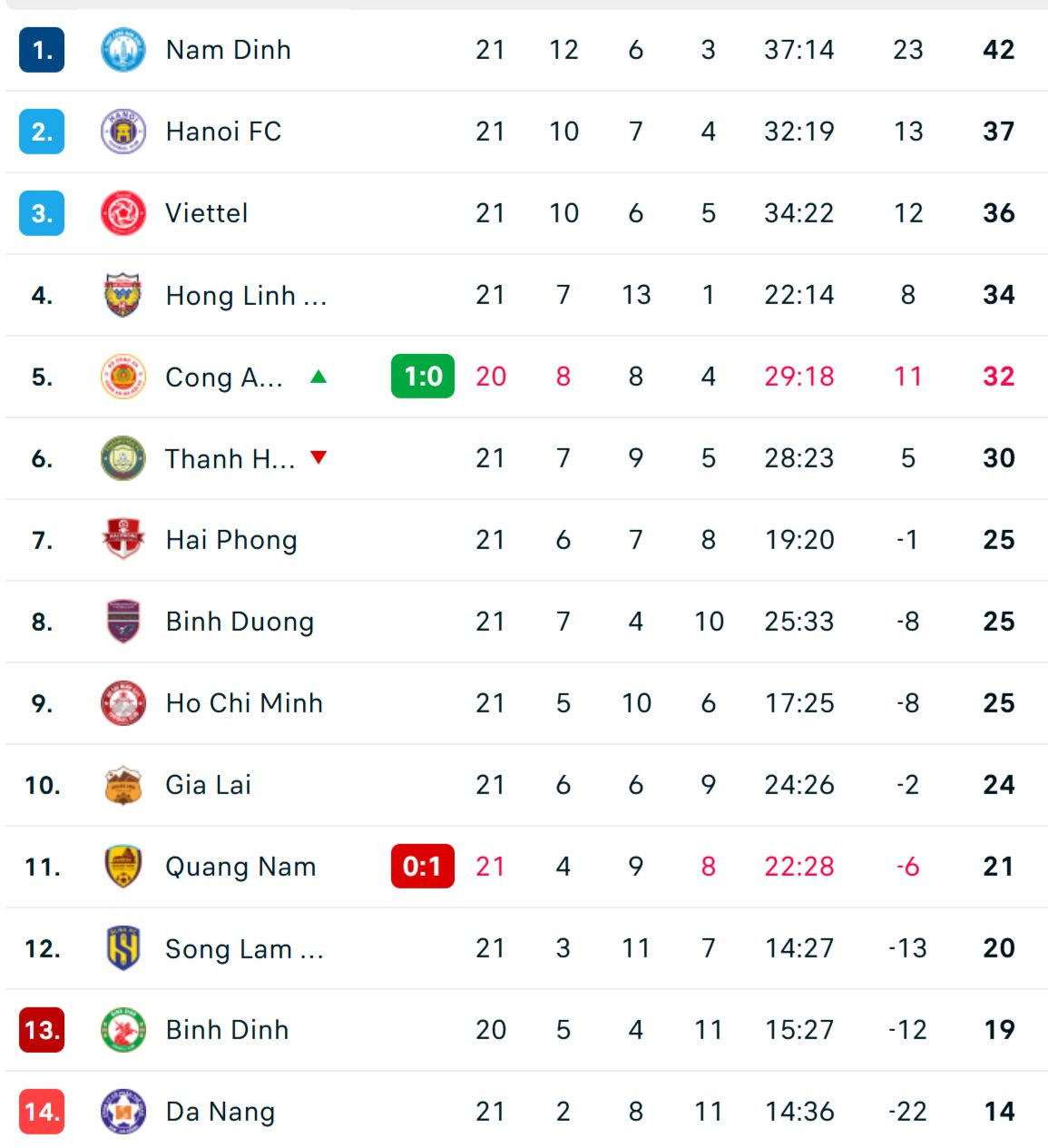Click the Nam Dinh club crest
Viewport: 1048px width, 1148px height.
[122, 50]
